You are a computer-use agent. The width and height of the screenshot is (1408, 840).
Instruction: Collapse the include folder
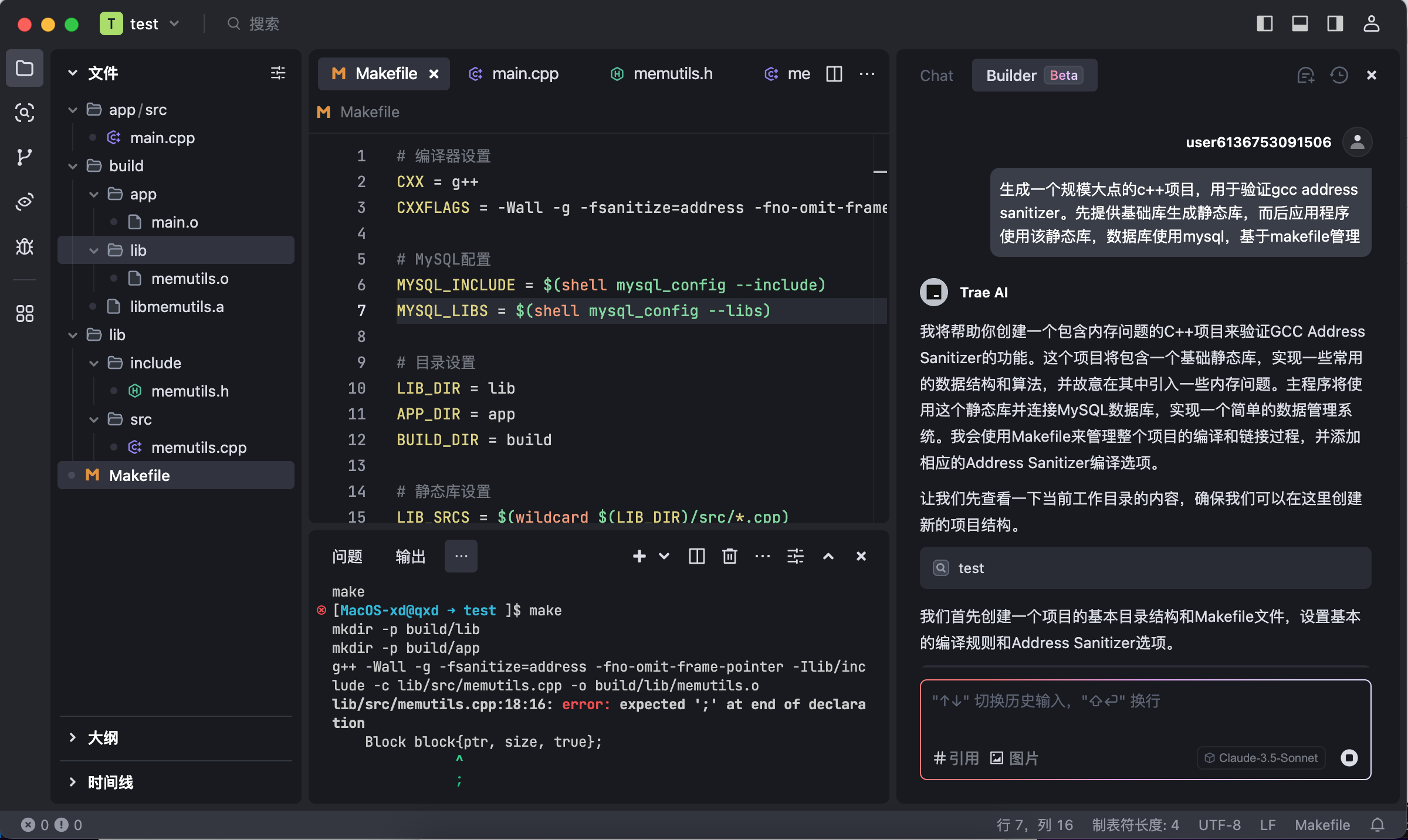click(x=94, y=363)
